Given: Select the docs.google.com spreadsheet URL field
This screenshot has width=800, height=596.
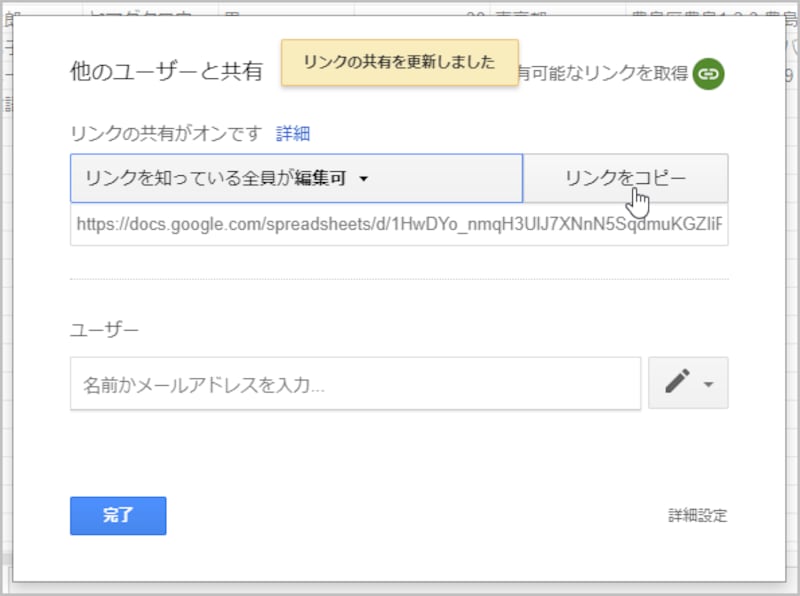Looking at the screenshot, I should click(399, 225).
